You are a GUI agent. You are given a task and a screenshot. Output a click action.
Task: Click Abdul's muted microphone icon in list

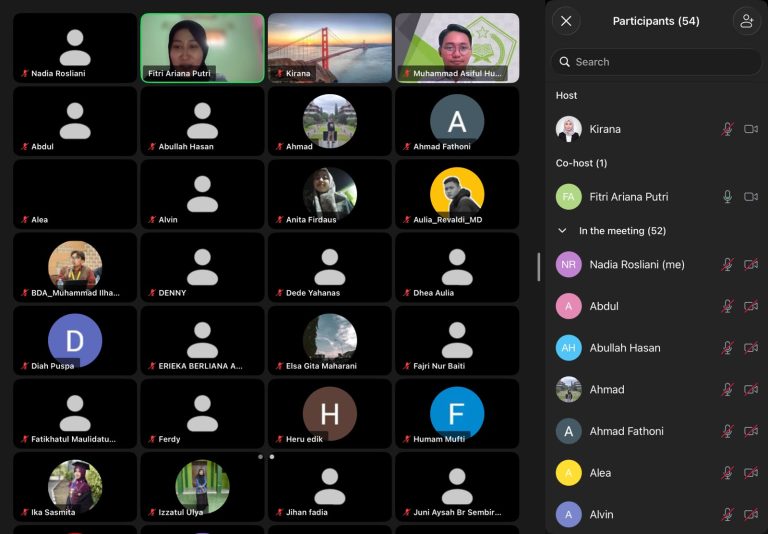pos(727,306)
